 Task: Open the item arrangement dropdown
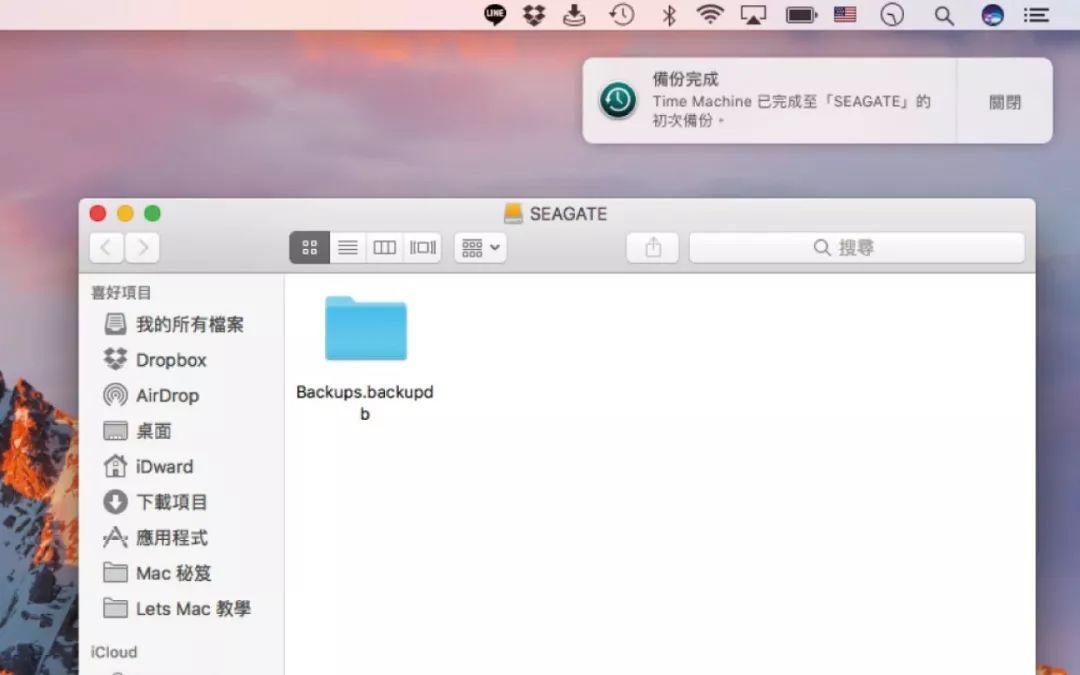coord(480,247)
